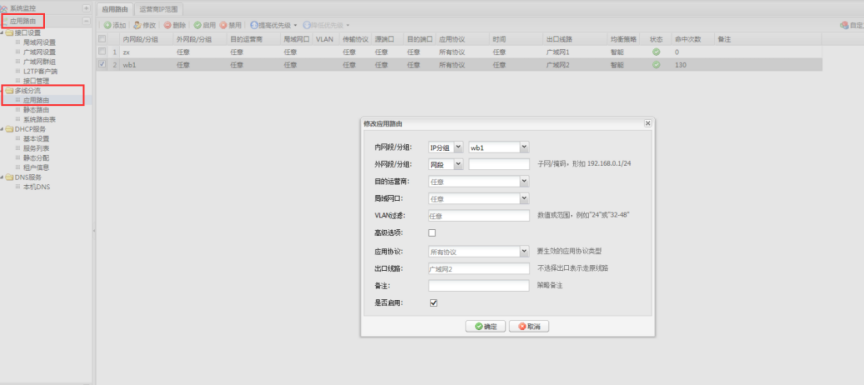Click the green status icon in zx row
864x385 pixels.
tap(656, 52)
